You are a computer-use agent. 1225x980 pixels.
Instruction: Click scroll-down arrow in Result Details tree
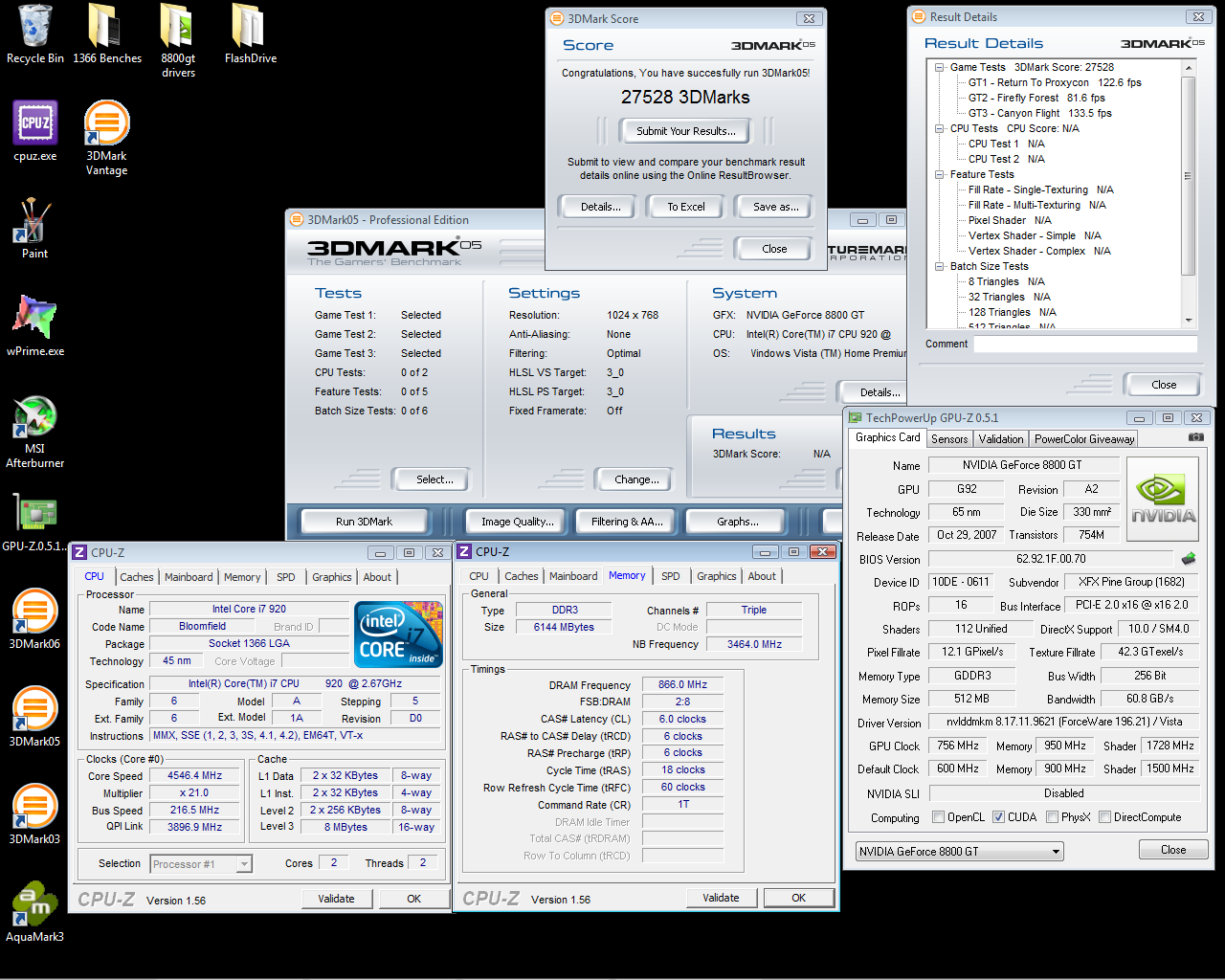click(x=1189, y=321)
